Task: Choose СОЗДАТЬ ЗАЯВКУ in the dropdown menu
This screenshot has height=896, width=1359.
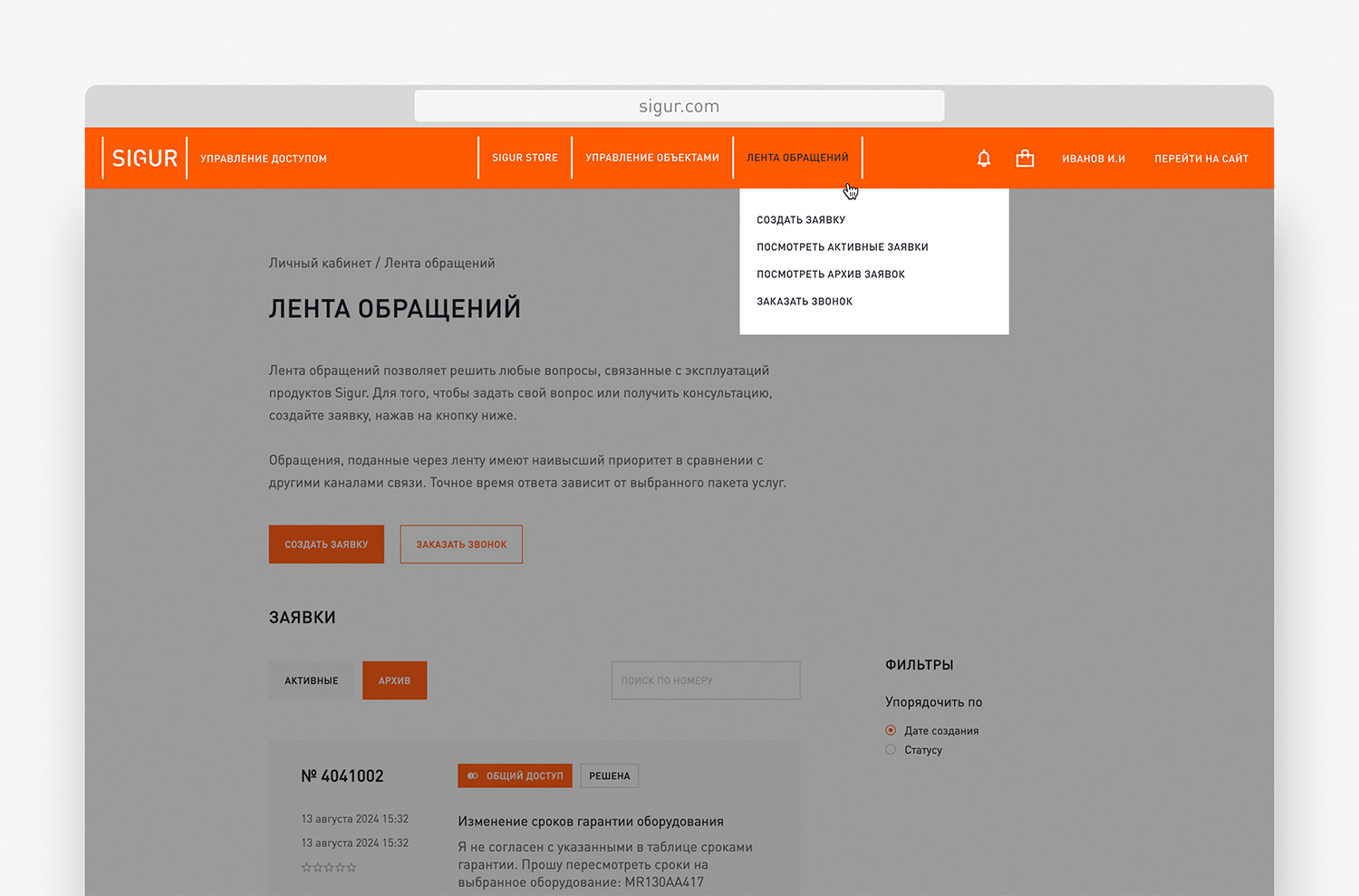Action: click(801, 219)
